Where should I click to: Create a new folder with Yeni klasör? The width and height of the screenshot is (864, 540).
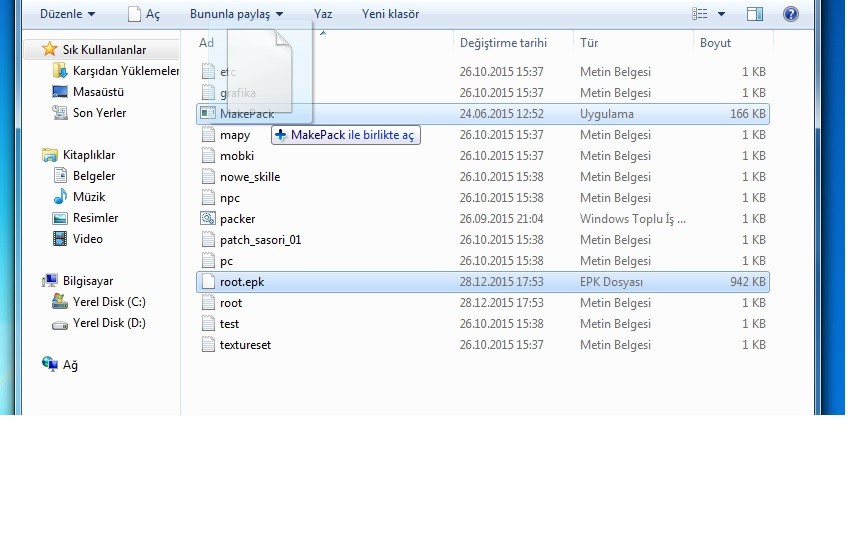coord(390,14)
